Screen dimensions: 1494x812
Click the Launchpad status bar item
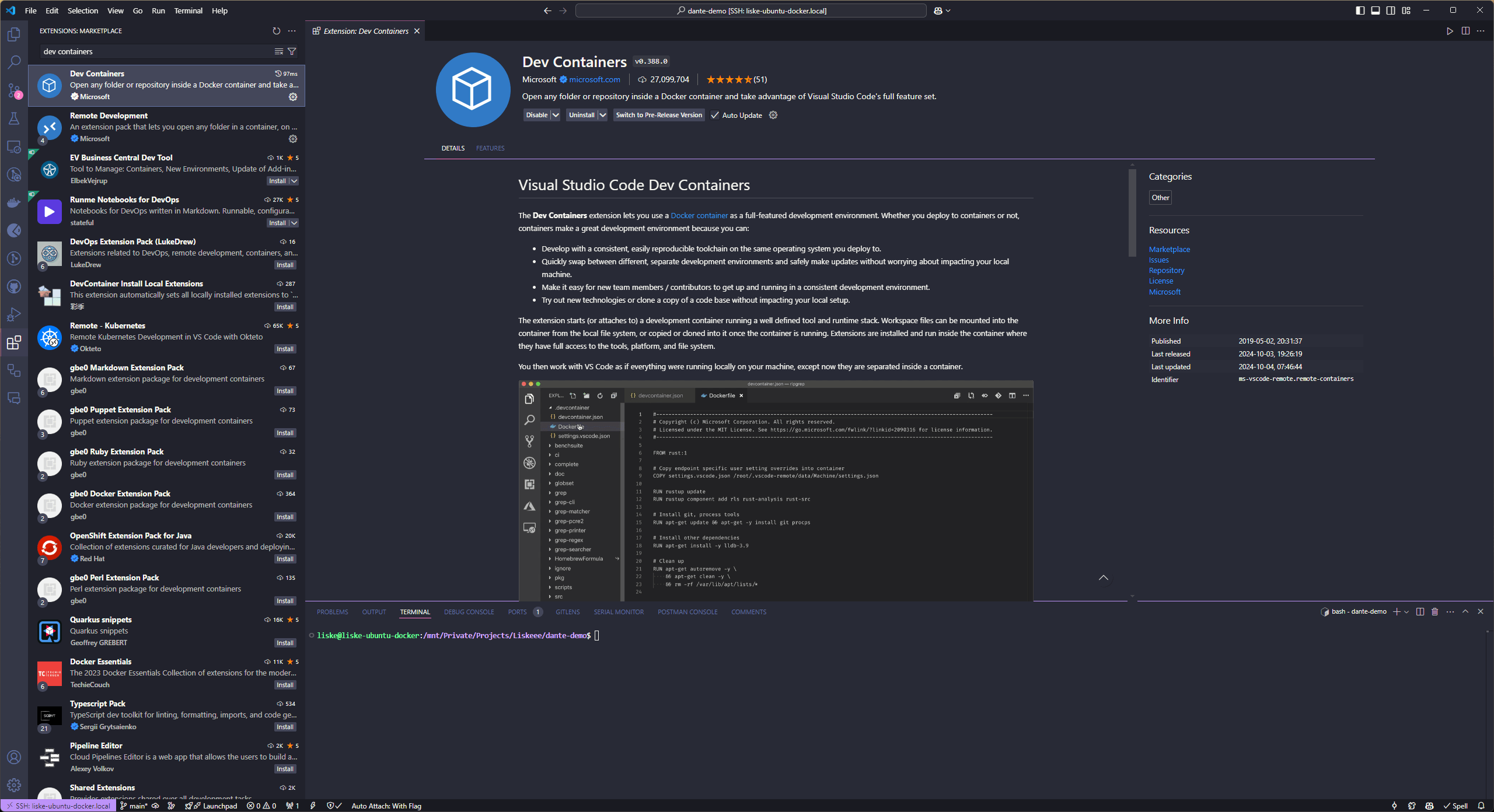tap(212, 806)
